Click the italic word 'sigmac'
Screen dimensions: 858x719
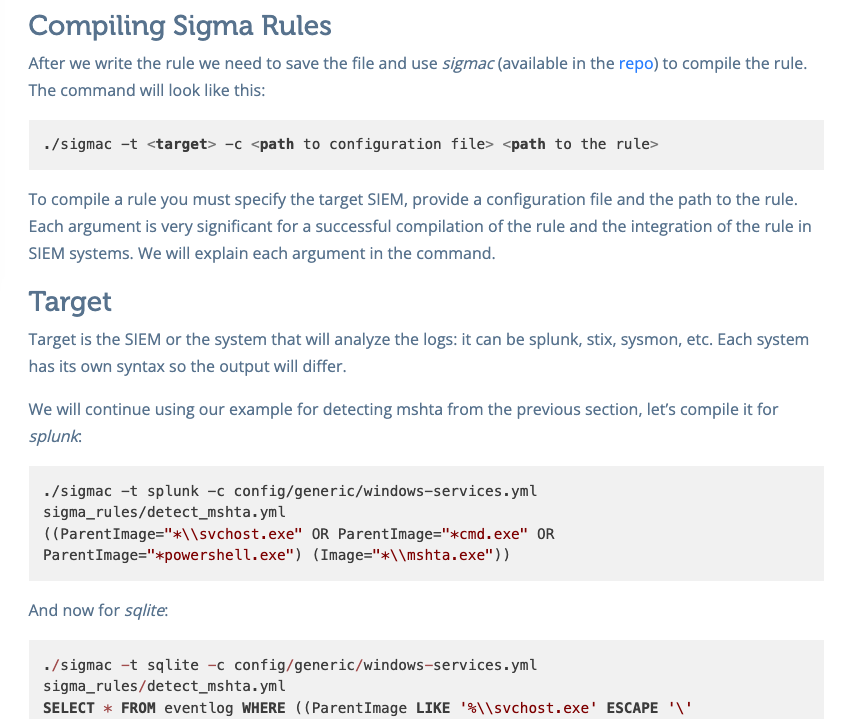pos(468,63)
